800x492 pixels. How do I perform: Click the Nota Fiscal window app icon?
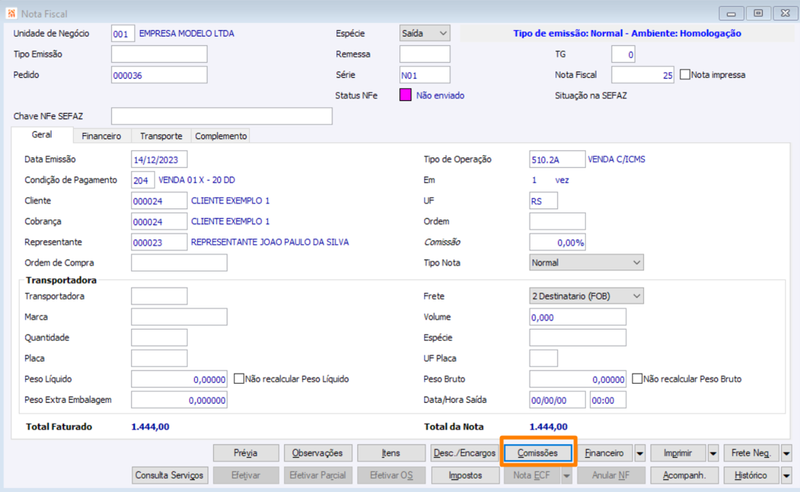pyautogui.click(x=11, y=13)
